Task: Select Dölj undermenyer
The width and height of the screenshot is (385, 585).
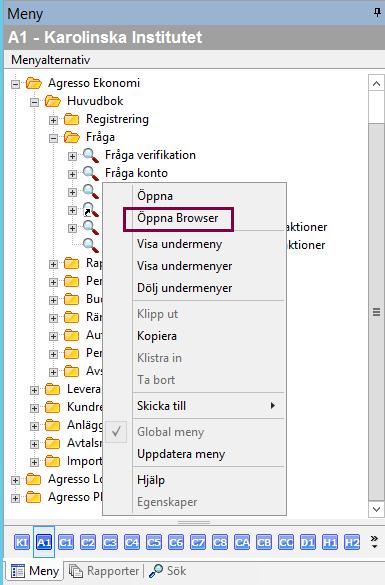Action: coord(184,288)
